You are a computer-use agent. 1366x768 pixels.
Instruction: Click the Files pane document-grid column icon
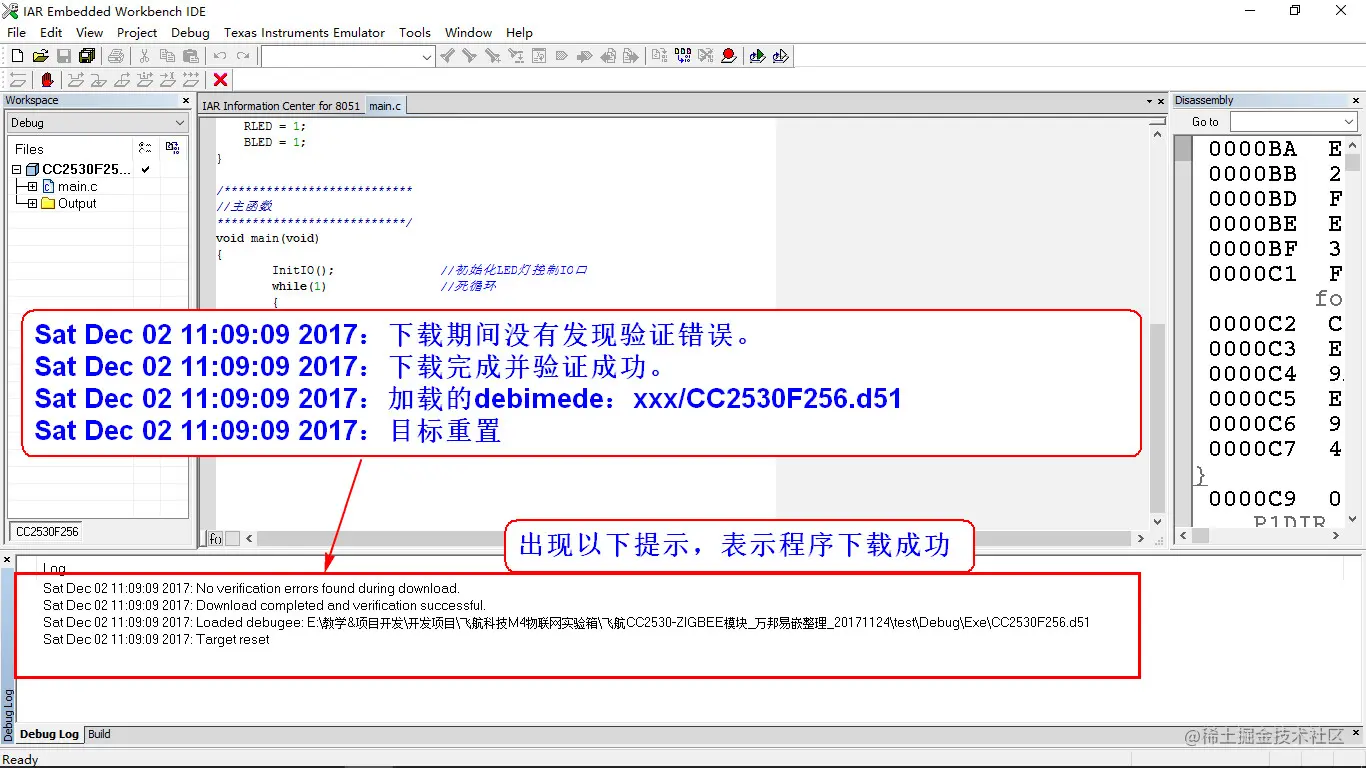coord(172,147)
